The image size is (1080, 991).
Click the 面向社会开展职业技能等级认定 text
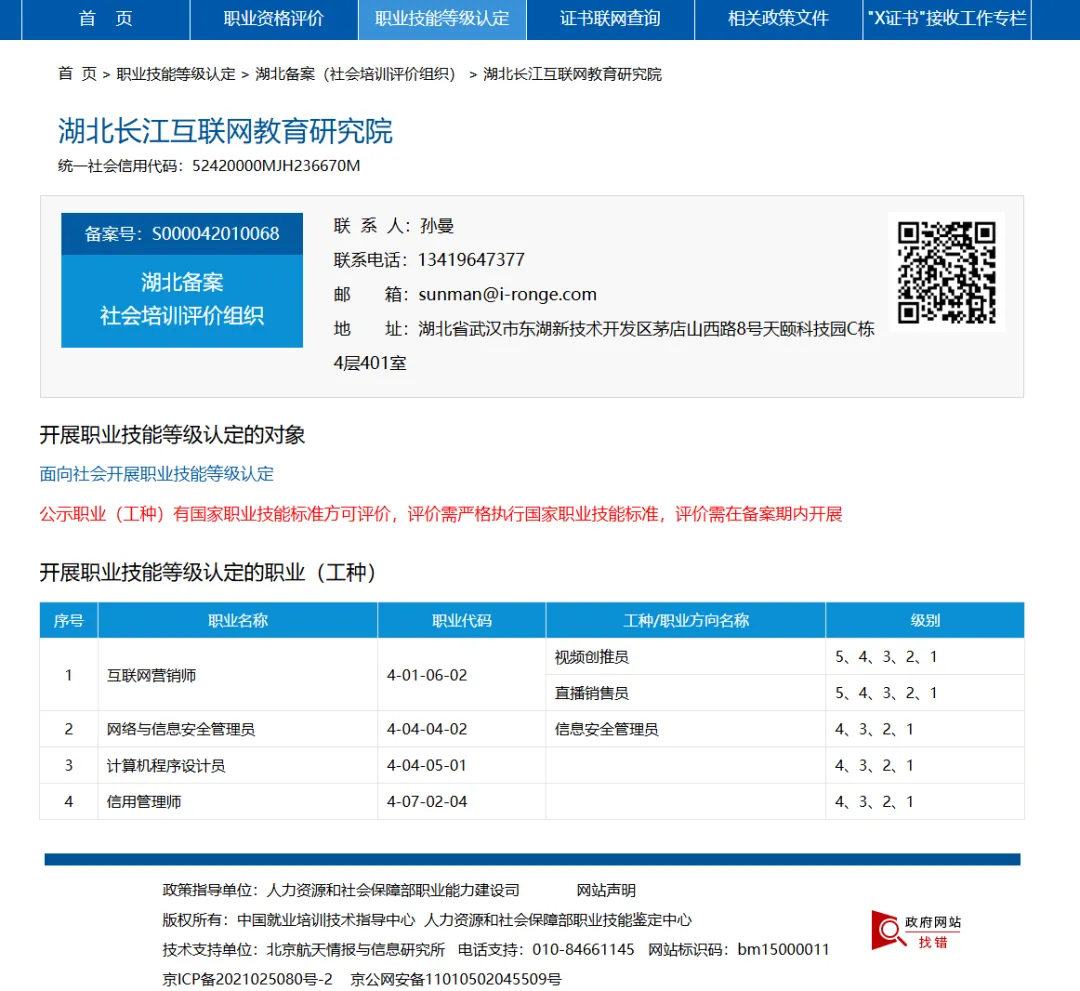[156, 474]
